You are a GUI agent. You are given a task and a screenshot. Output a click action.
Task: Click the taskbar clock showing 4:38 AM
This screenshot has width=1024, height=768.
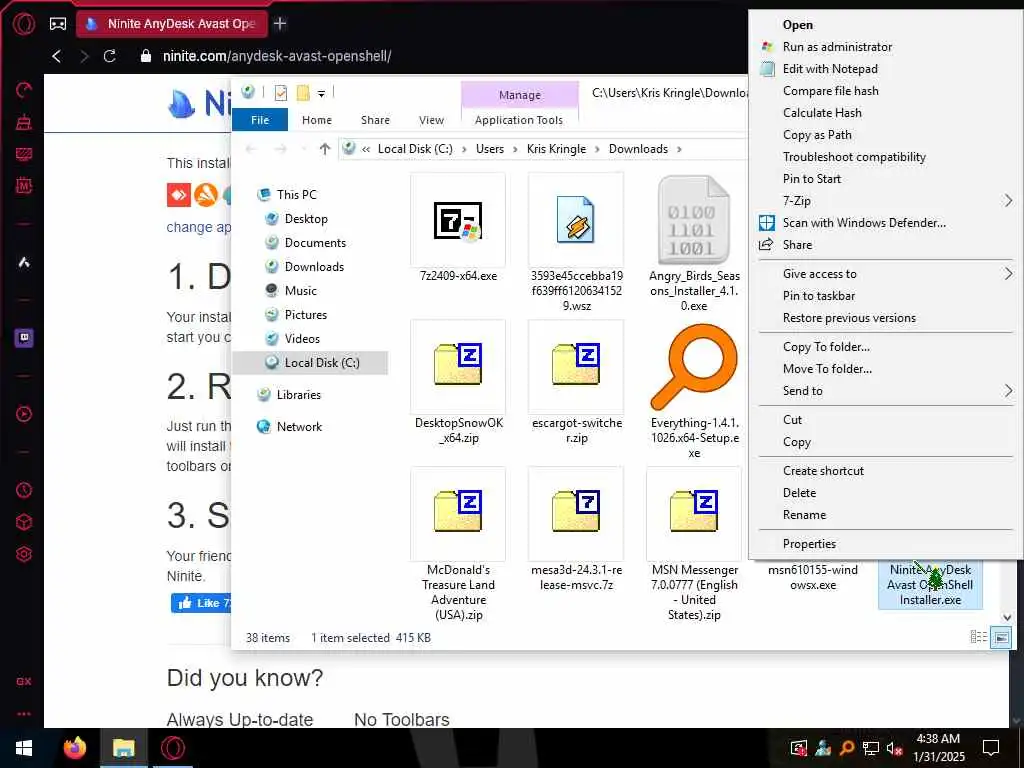[x=938, y=748]
